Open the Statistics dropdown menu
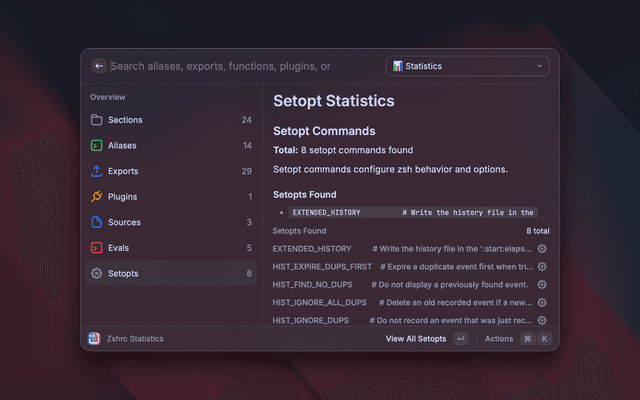 coord(467,66)
